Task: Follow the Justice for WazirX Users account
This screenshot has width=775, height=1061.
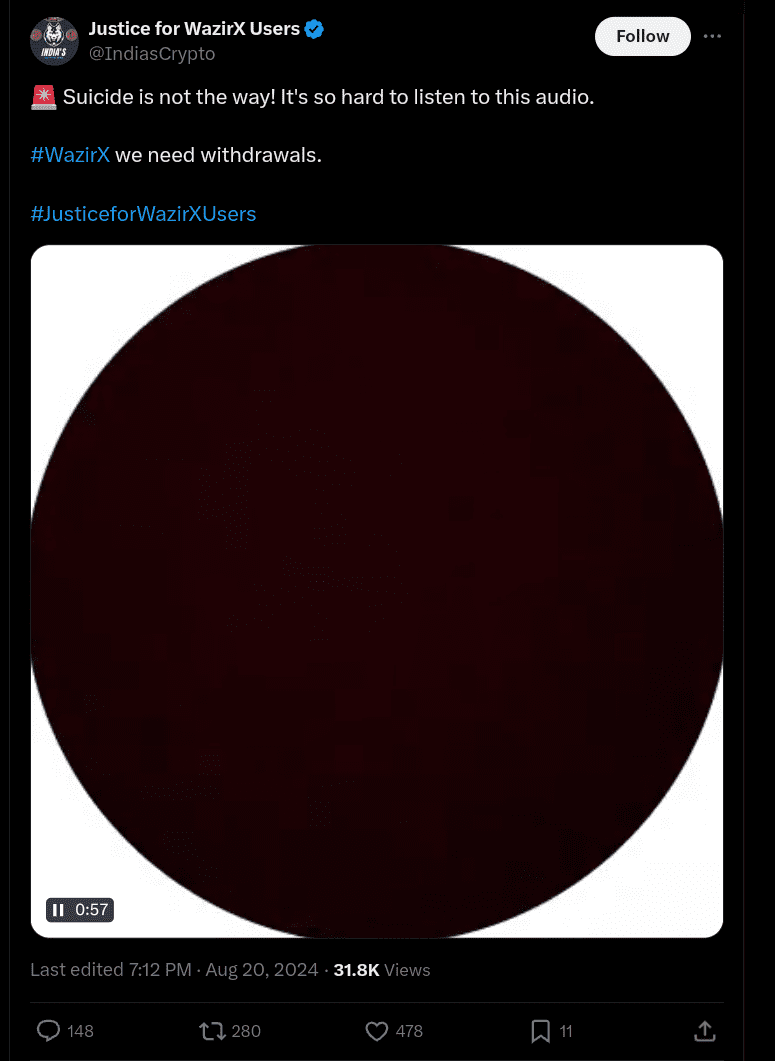Action: point(642,37)
